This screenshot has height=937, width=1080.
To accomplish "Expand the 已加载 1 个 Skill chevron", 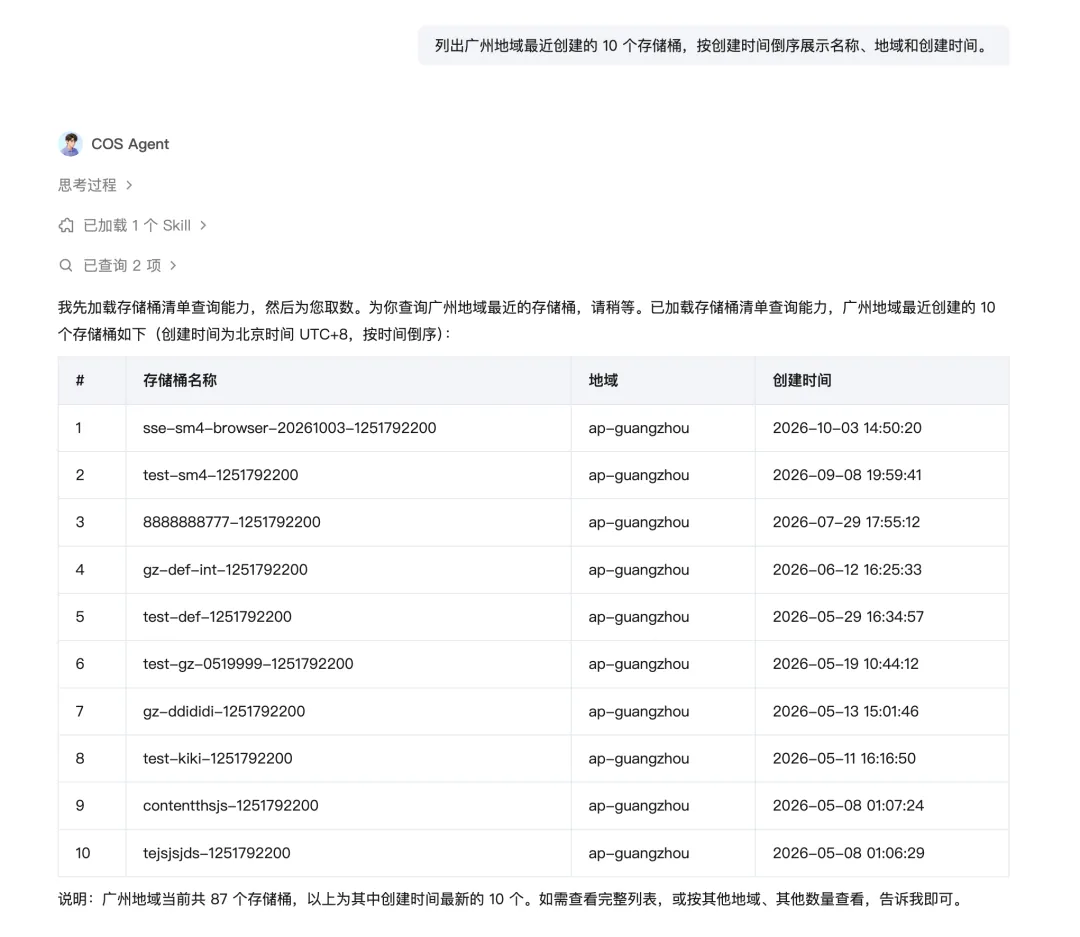I will tap(202, 225).
